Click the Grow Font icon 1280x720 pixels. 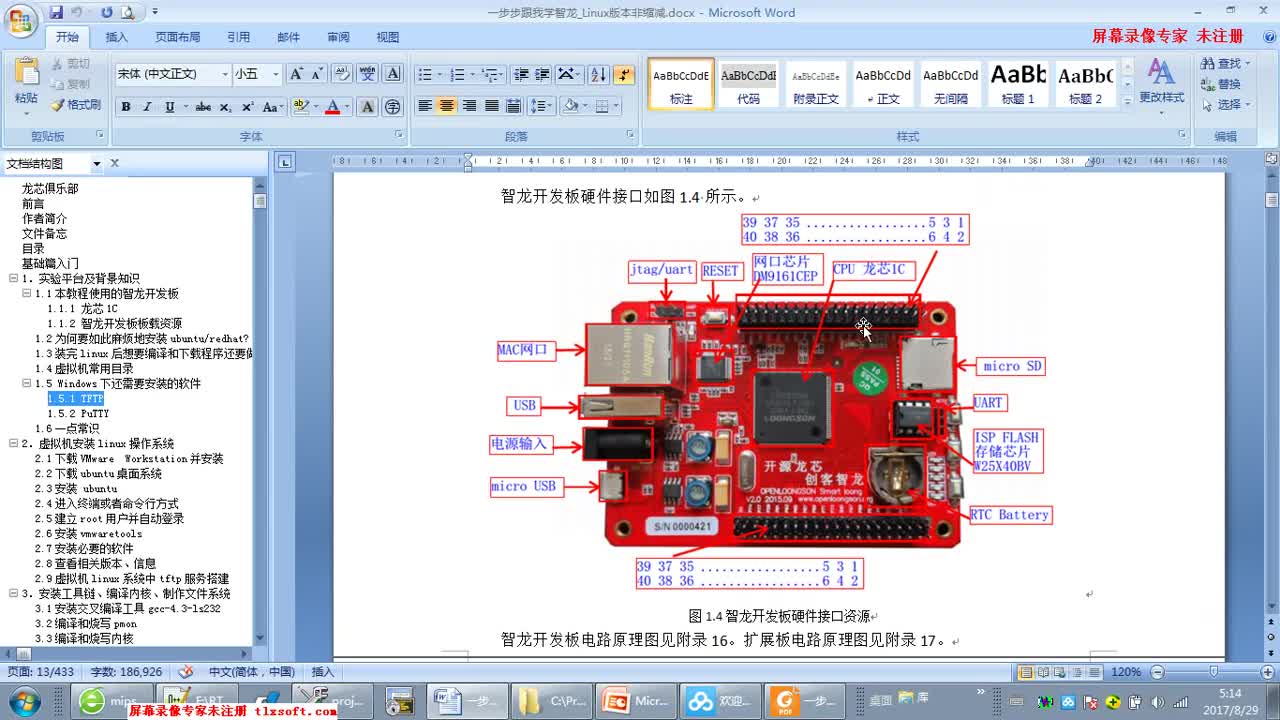(296, 74)
